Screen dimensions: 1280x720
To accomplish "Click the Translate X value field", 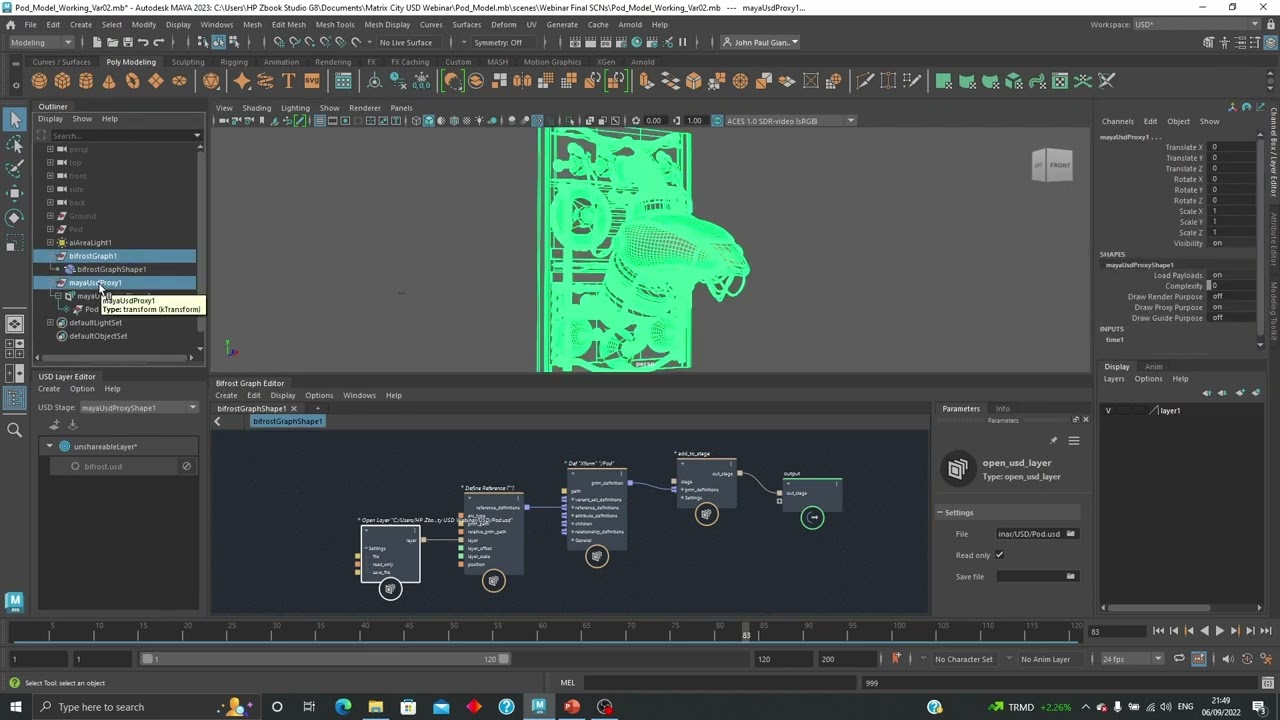I will tap(1232, 148).
